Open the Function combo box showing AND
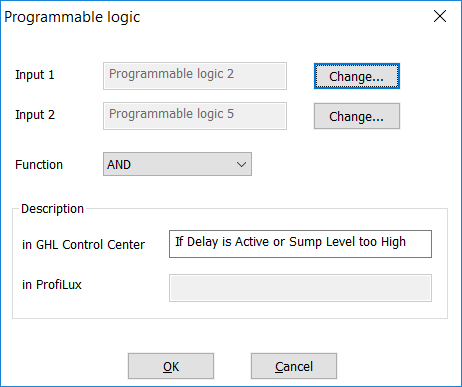This screenshot has width=462, height=387. click(x=177, y=164)
